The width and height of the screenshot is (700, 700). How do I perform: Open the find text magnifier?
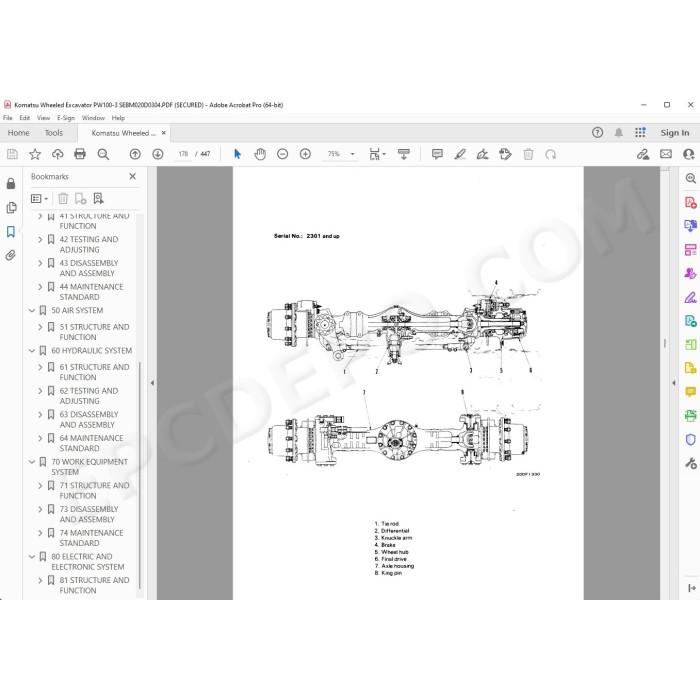click(x=103, y=154)
